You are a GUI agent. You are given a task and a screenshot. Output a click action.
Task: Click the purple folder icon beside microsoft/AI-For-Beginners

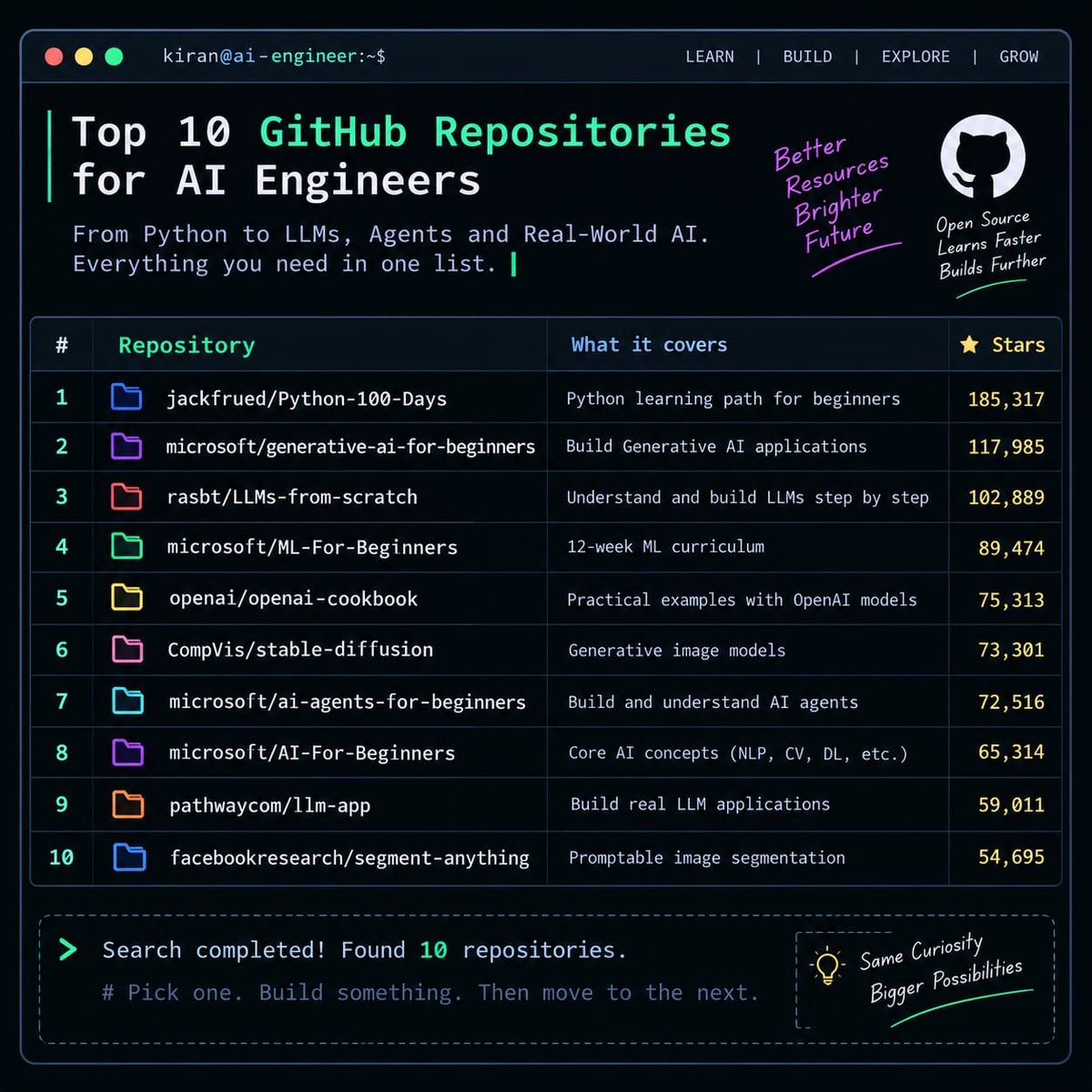click(x=127, y=752)
